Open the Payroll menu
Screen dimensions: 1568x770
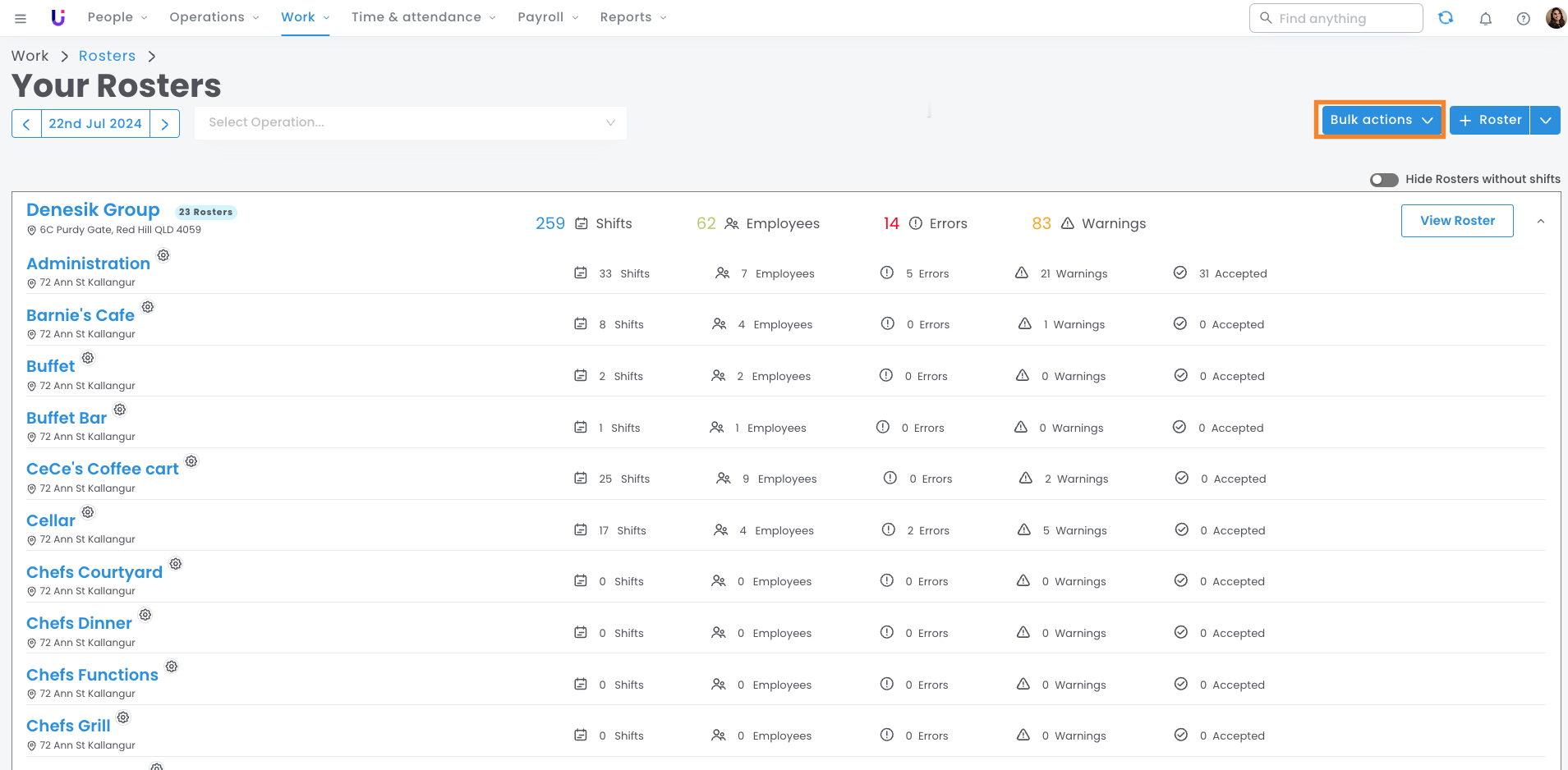coord(548,17)
